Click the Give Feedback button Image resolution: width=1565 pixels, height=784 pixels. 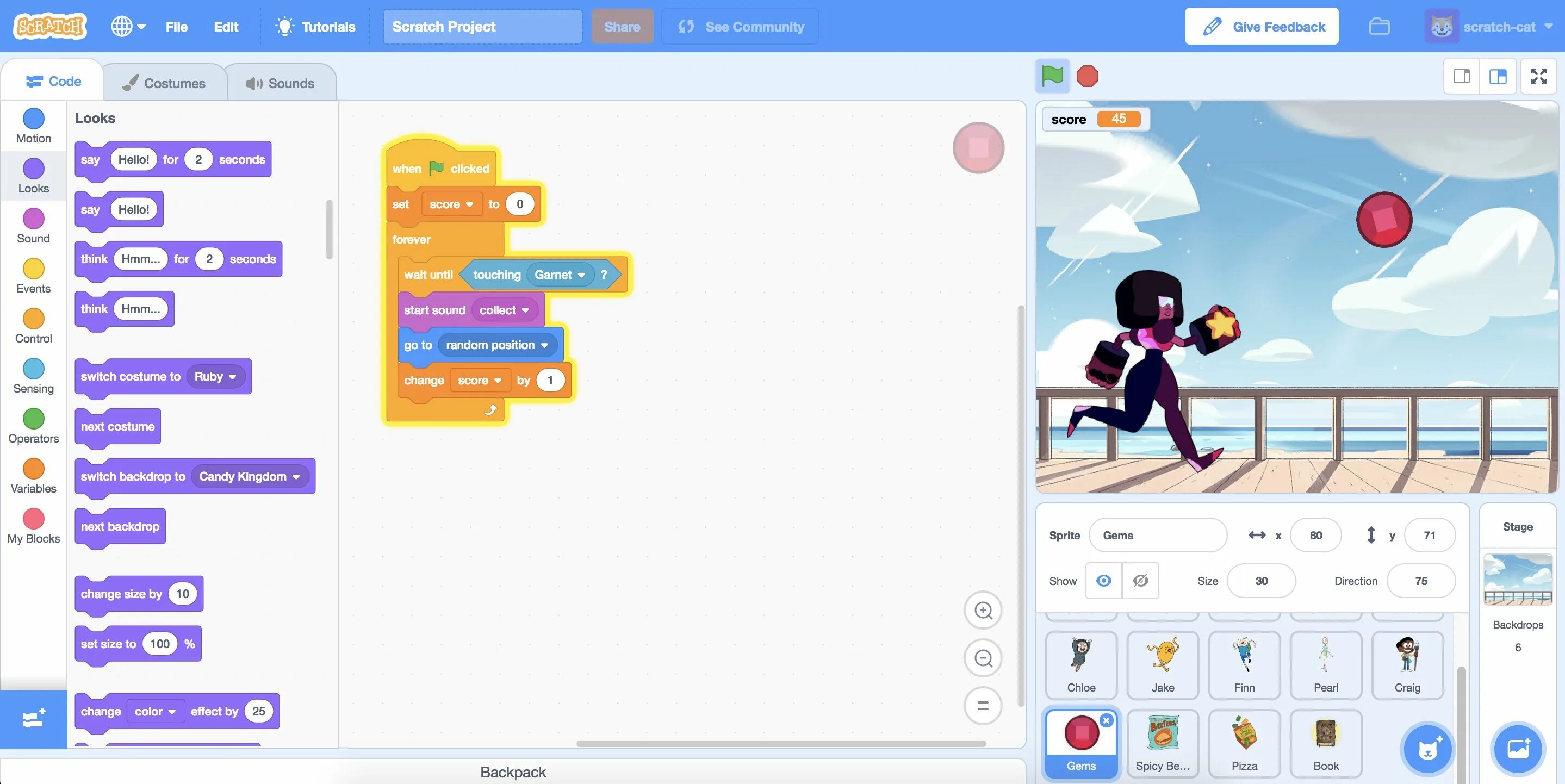[1261, 27]
